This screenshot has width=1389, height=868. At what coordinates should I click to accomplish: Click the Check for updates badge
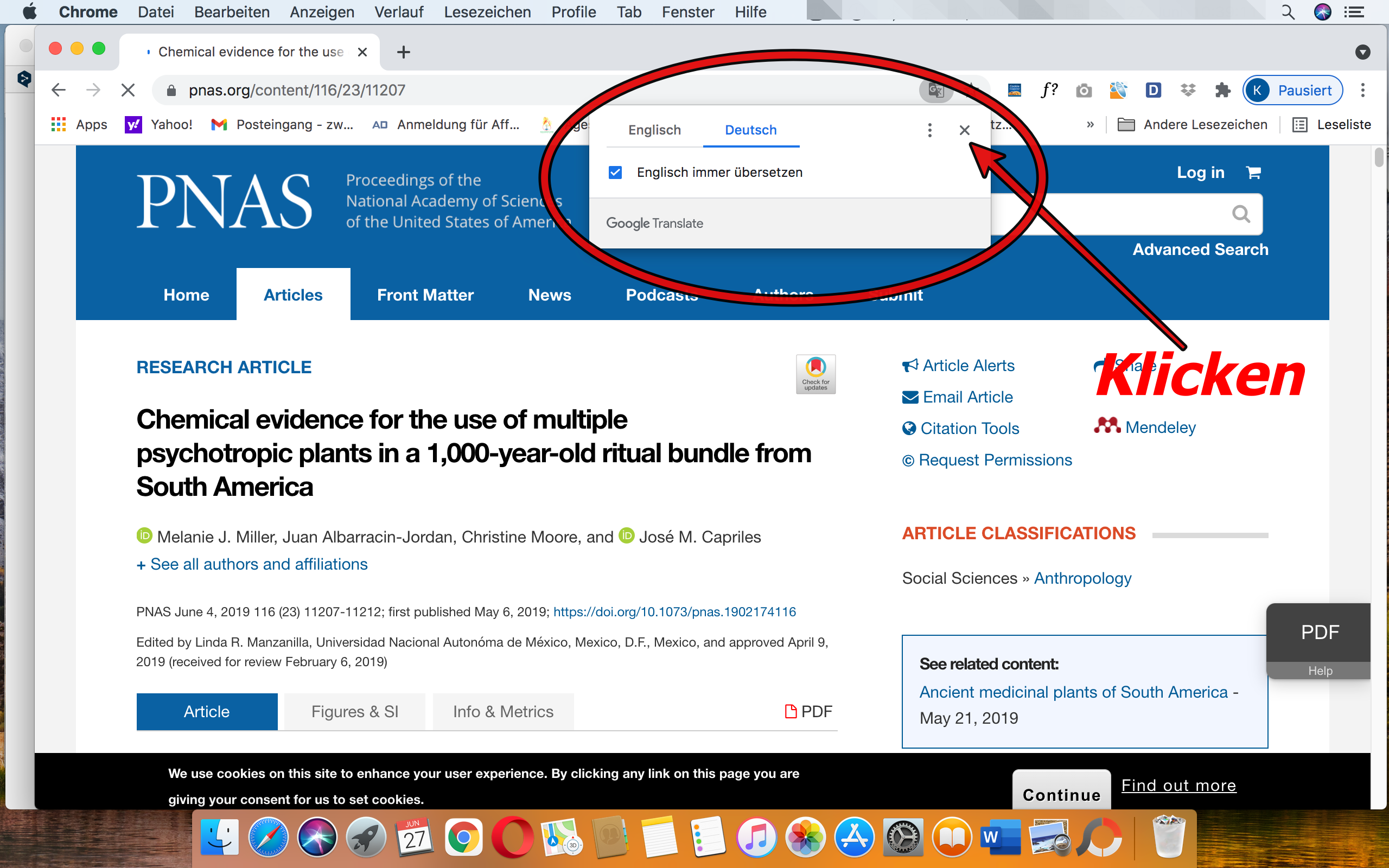click(x=815, y=374)
